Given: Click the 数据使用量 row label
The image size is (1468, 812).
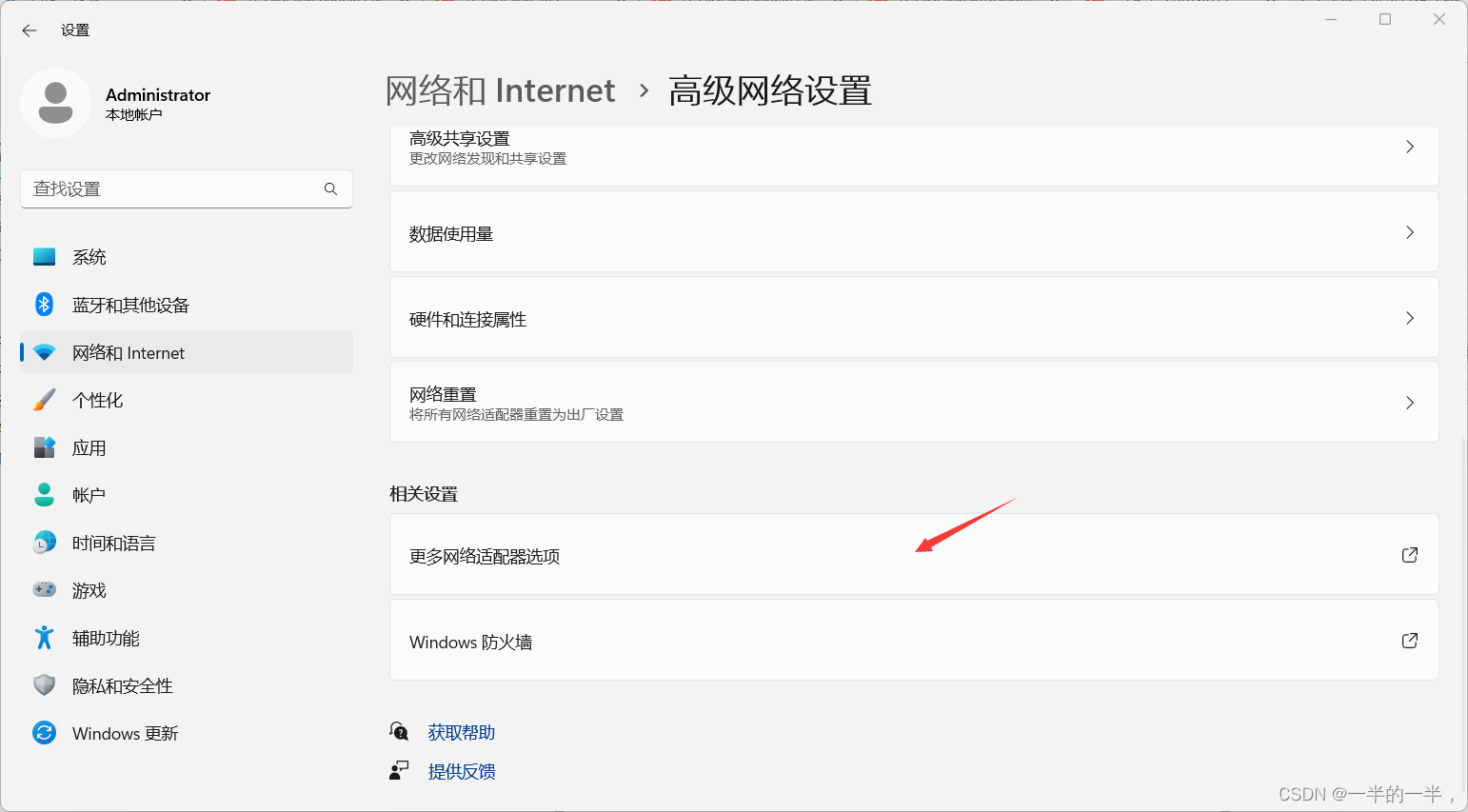Looking at the screenshot, I should pos(451,234).
